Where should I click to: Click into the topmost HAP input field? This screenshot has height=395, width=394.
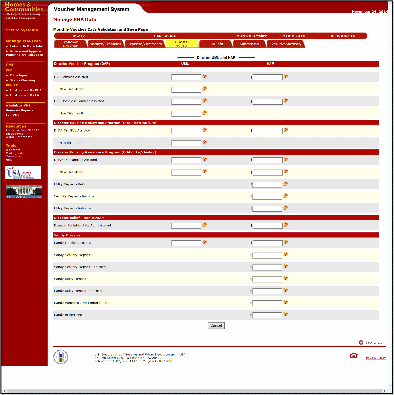tap(267, 77)
